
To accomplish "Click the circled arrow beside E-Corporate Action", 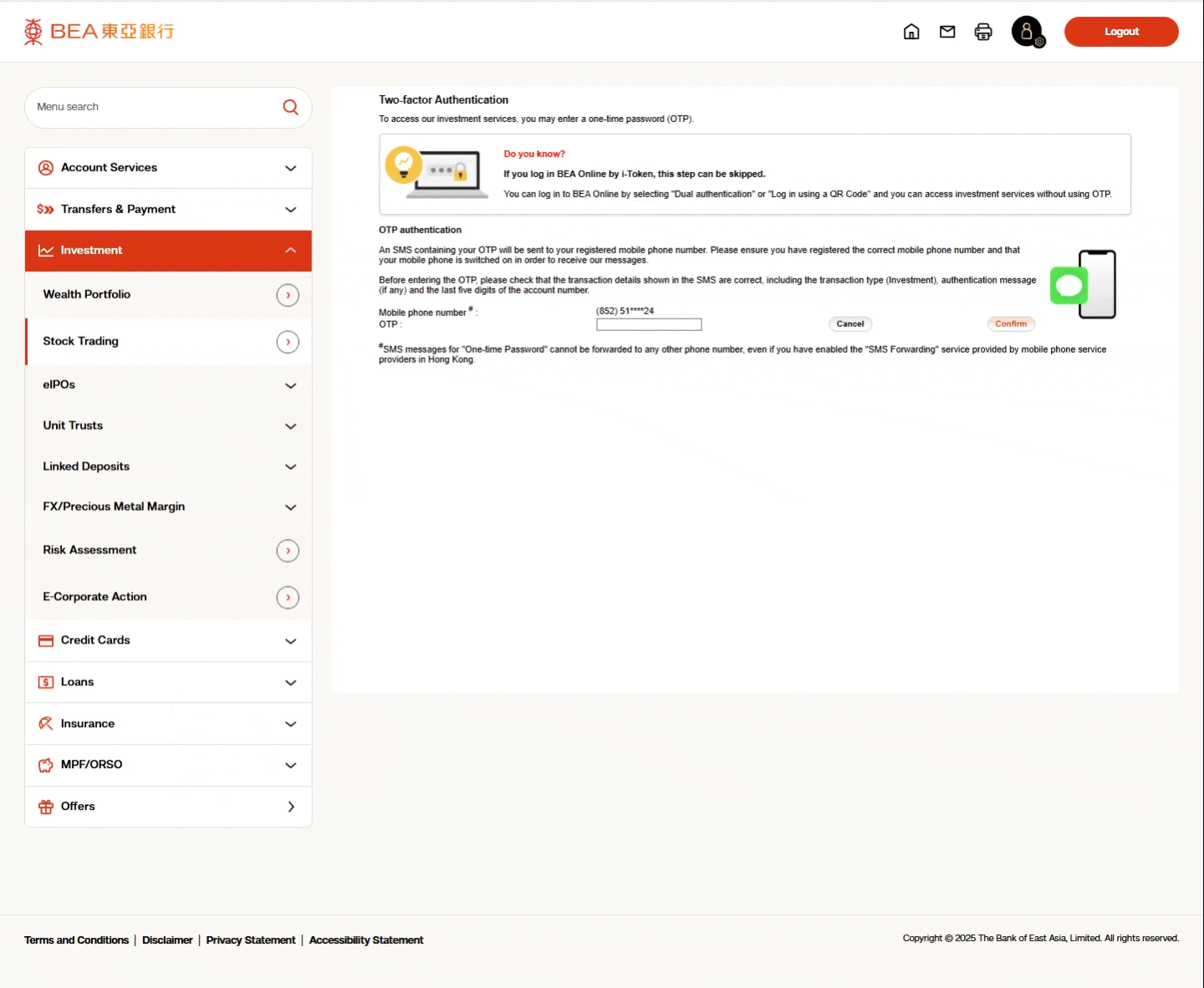I will tap(288, 598).
